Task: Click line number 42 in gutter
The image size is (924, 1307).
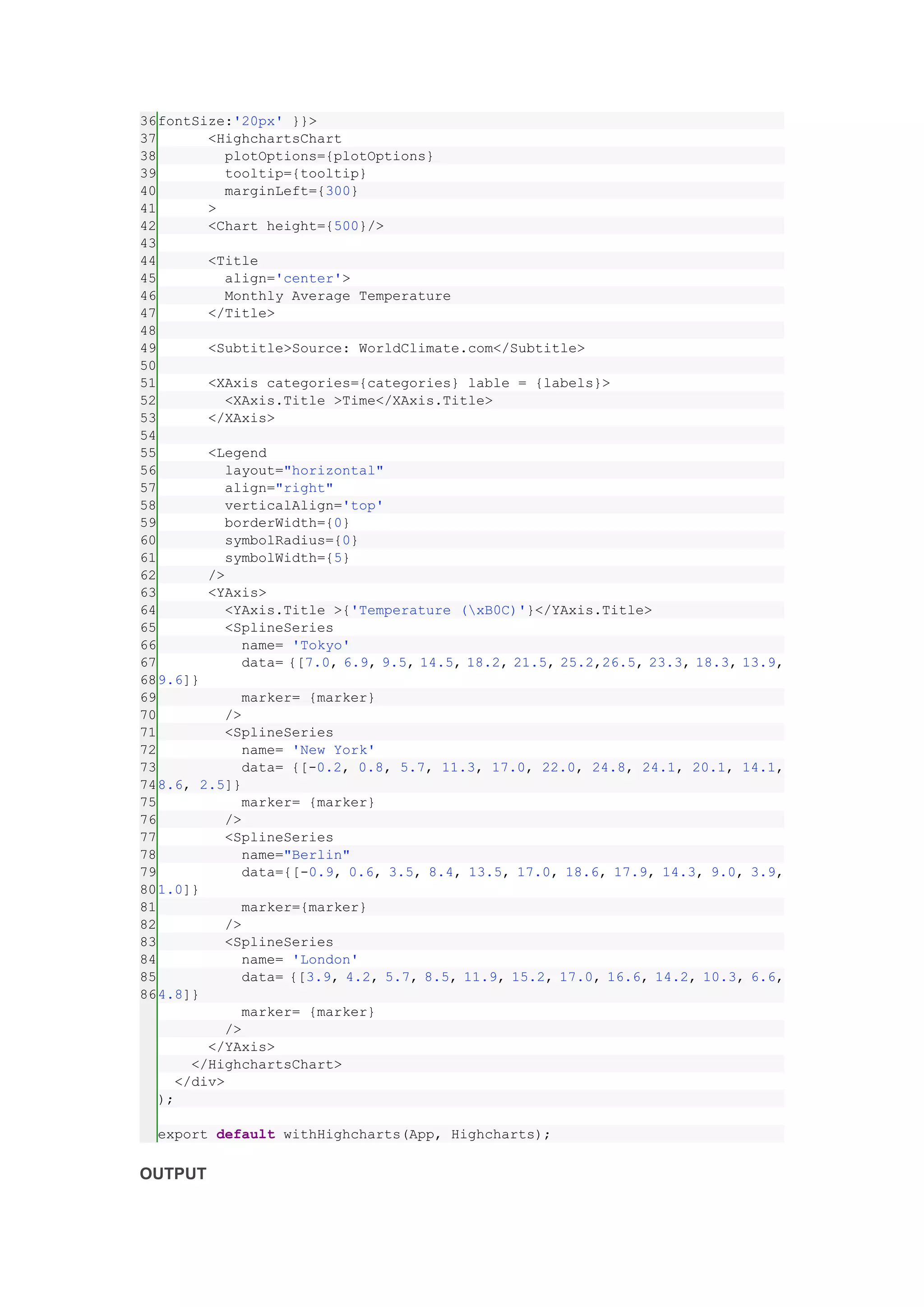Action: click(148, 226)
